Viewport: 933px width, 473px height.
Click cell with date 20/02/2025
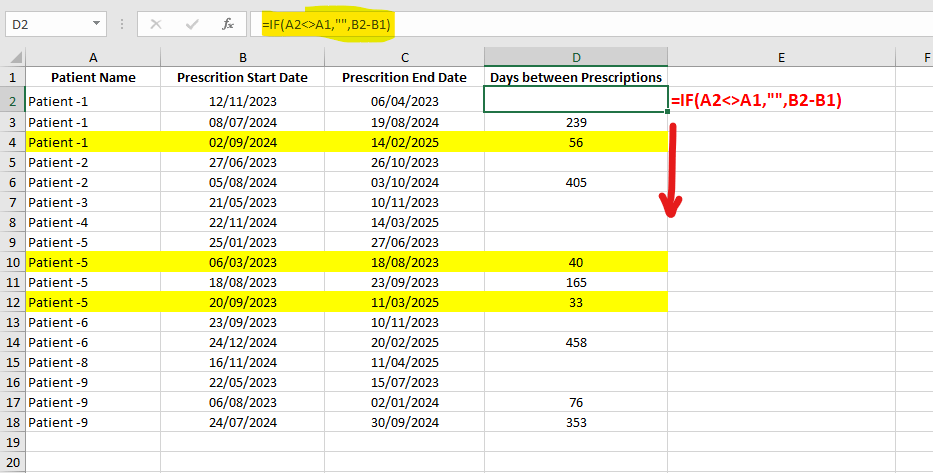[405, 343]
